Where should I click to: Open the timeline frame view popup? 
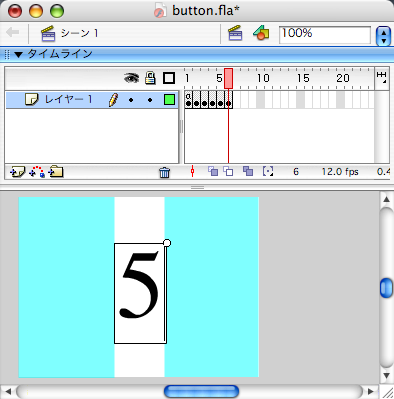coord(381,78)
